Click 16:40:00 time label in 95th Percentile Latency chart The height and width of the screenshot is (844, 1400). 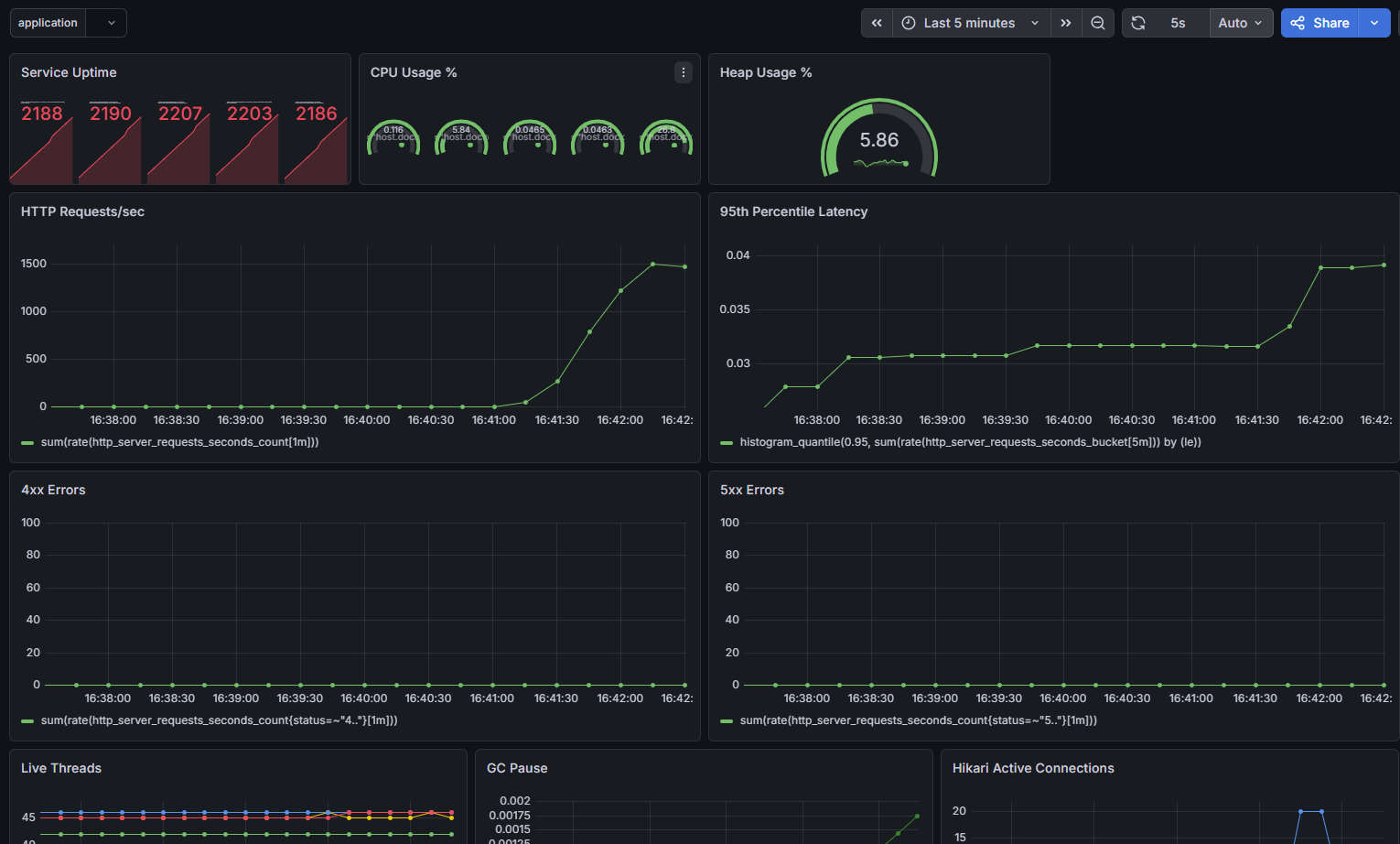point(1069,420)
